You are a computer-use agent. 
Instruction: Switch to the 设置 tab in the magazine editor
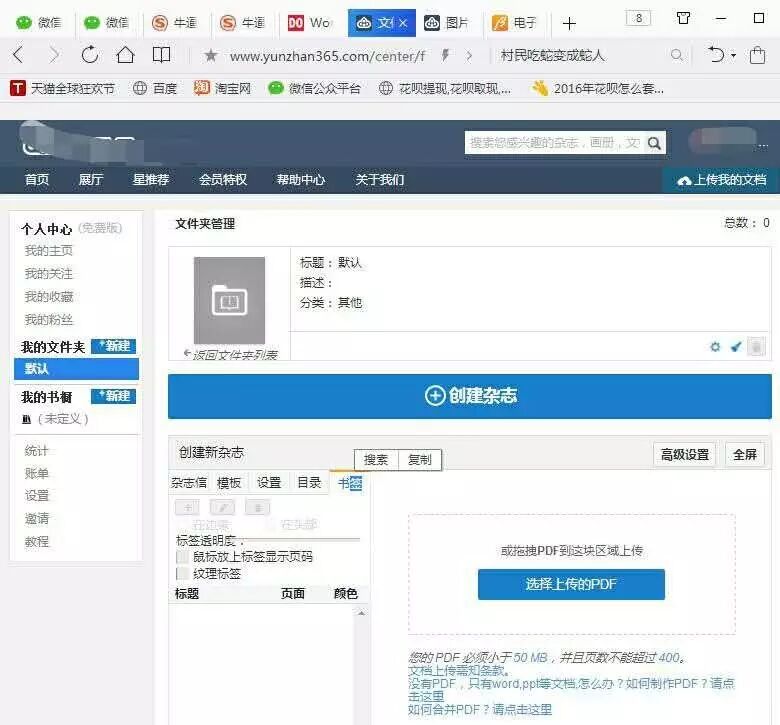[x=269, y=483]
